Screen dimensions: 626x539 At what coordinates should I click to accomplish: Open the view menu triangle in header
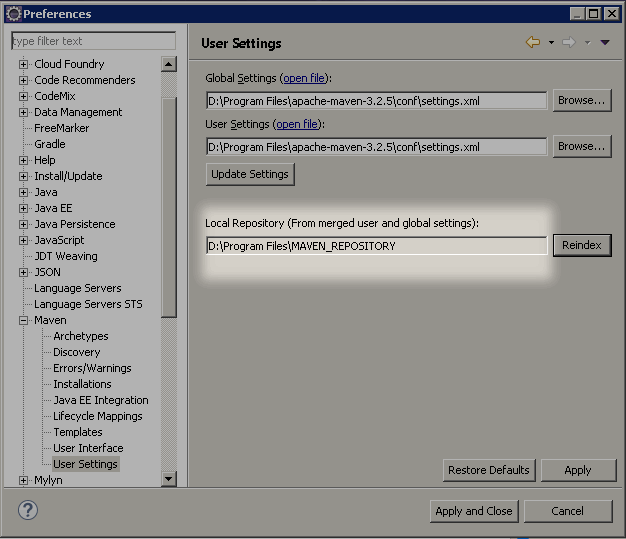(604, 43)
